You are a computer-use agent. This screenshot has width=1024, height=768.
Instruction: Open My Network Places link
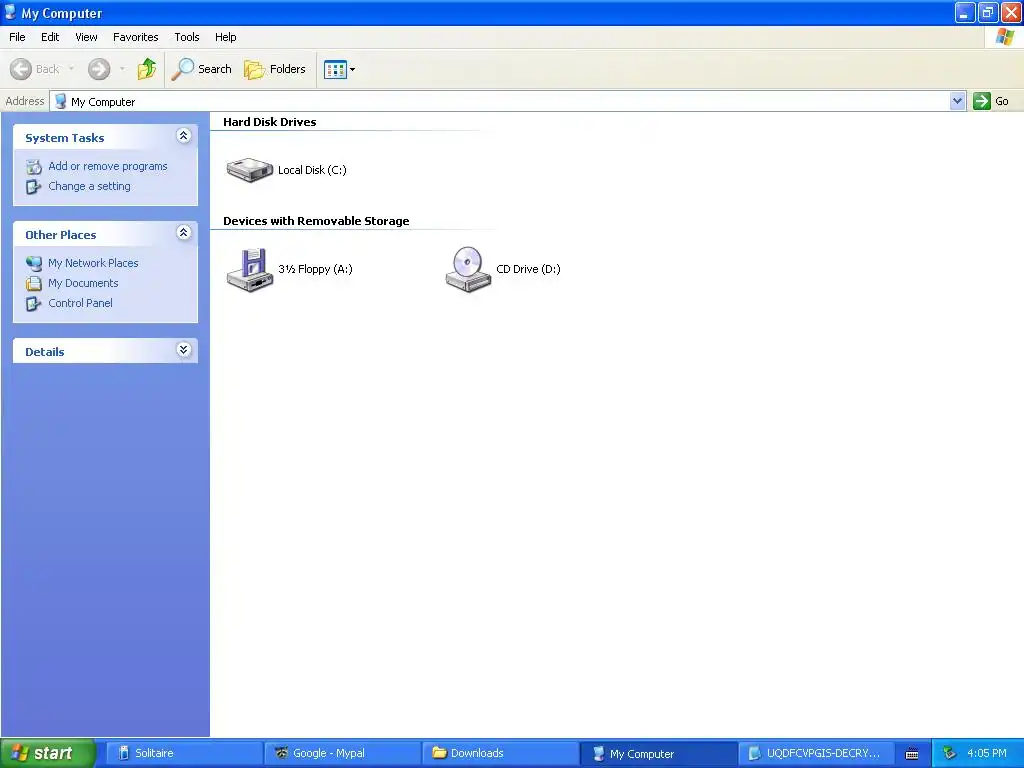tap(93, 263)
